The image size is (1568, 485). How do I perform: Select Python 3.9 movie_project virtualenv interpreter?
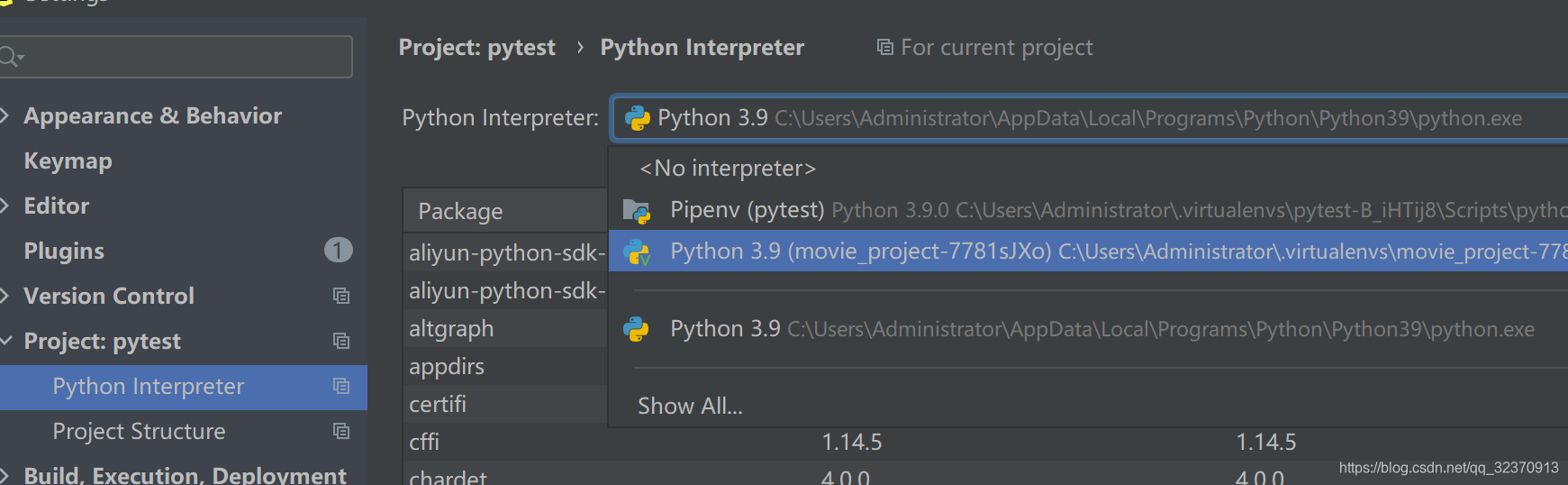click(1088, 251)
